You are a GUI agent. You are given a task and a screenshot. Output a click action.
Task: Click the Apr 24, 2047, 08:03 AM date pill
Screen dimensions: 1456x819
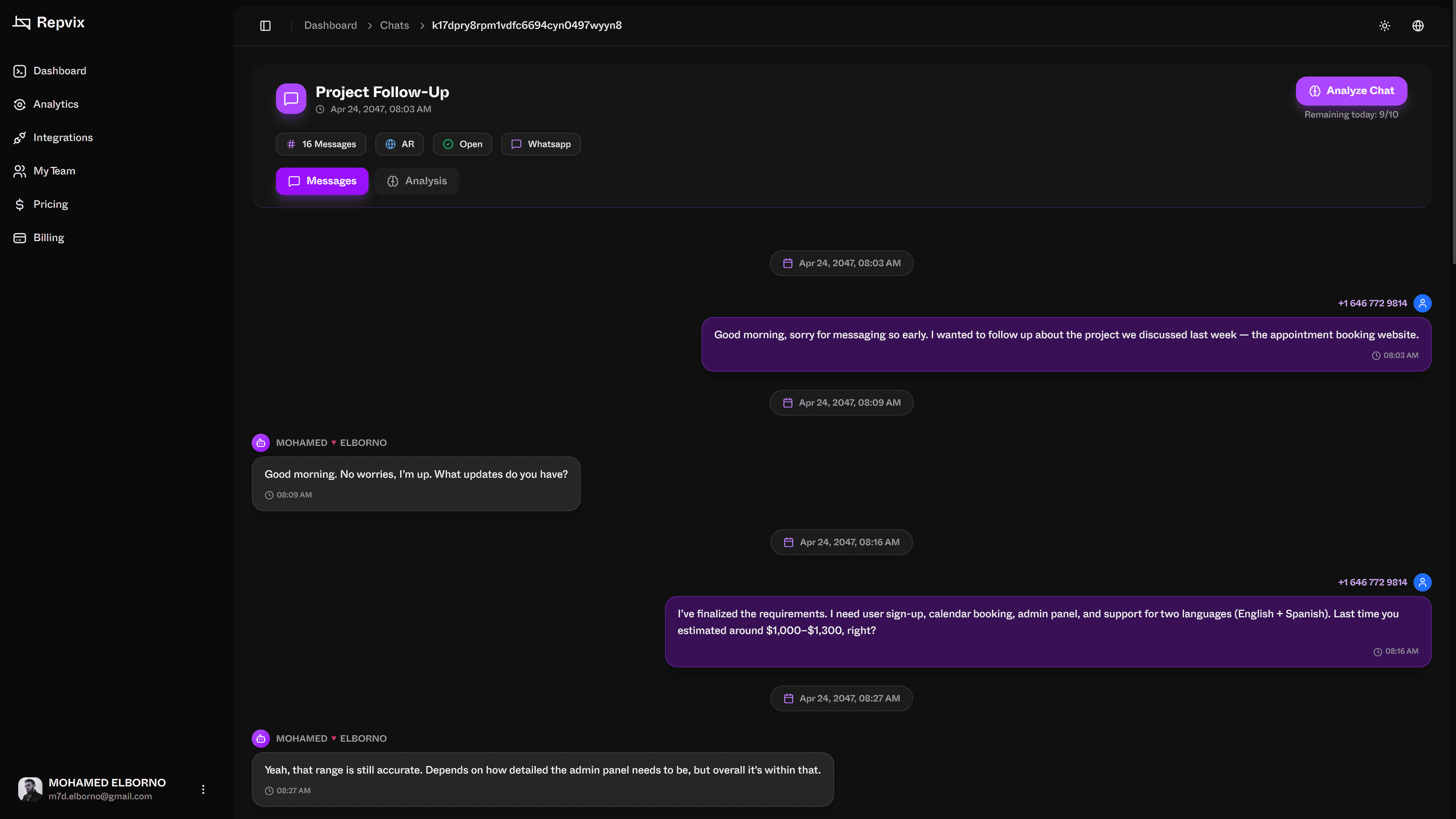click(841, 263)
